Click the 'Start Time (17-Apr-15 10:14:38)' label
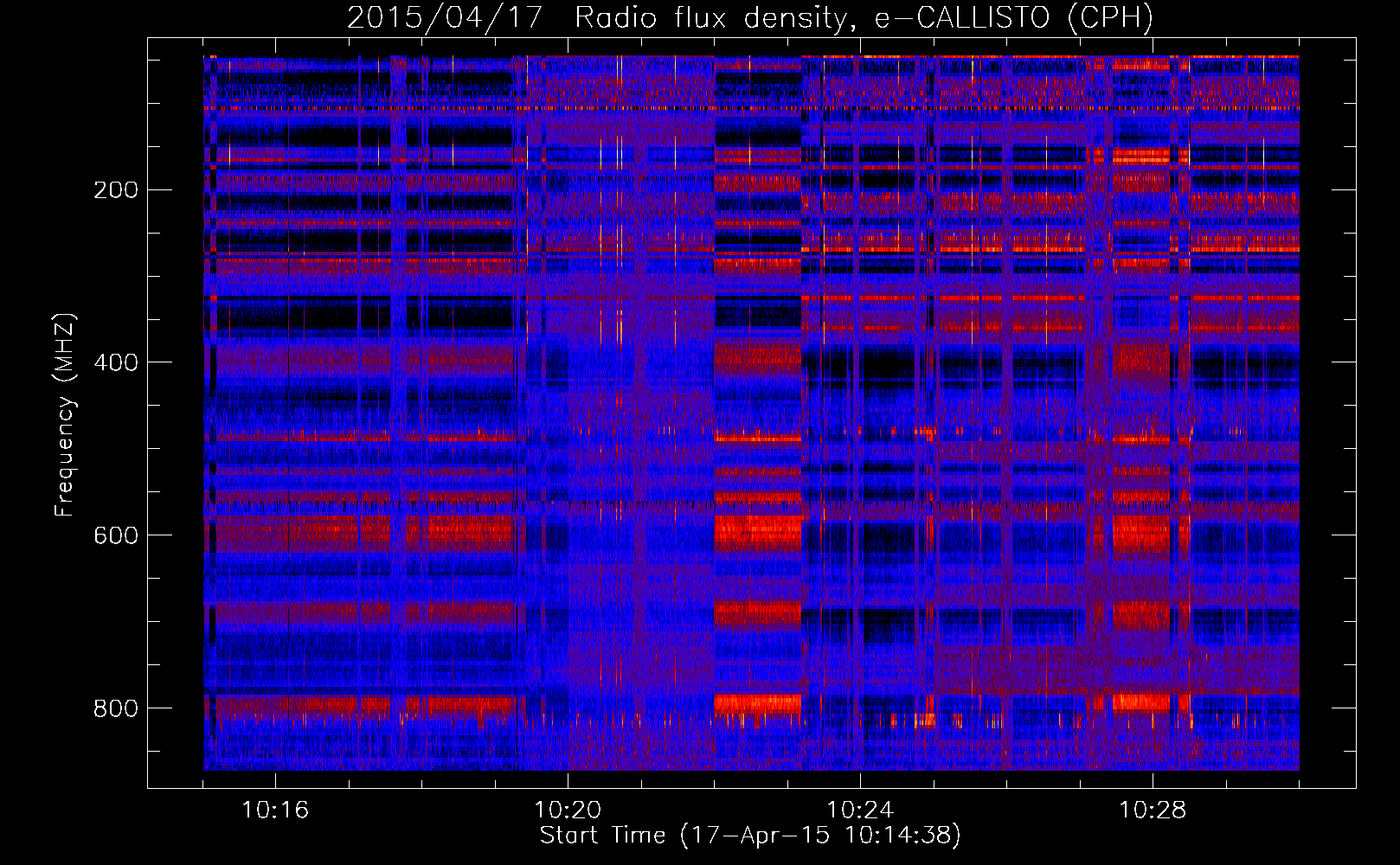Viewport: 1400px width, 865px height. pyautogui.click(x=750, y=836)
